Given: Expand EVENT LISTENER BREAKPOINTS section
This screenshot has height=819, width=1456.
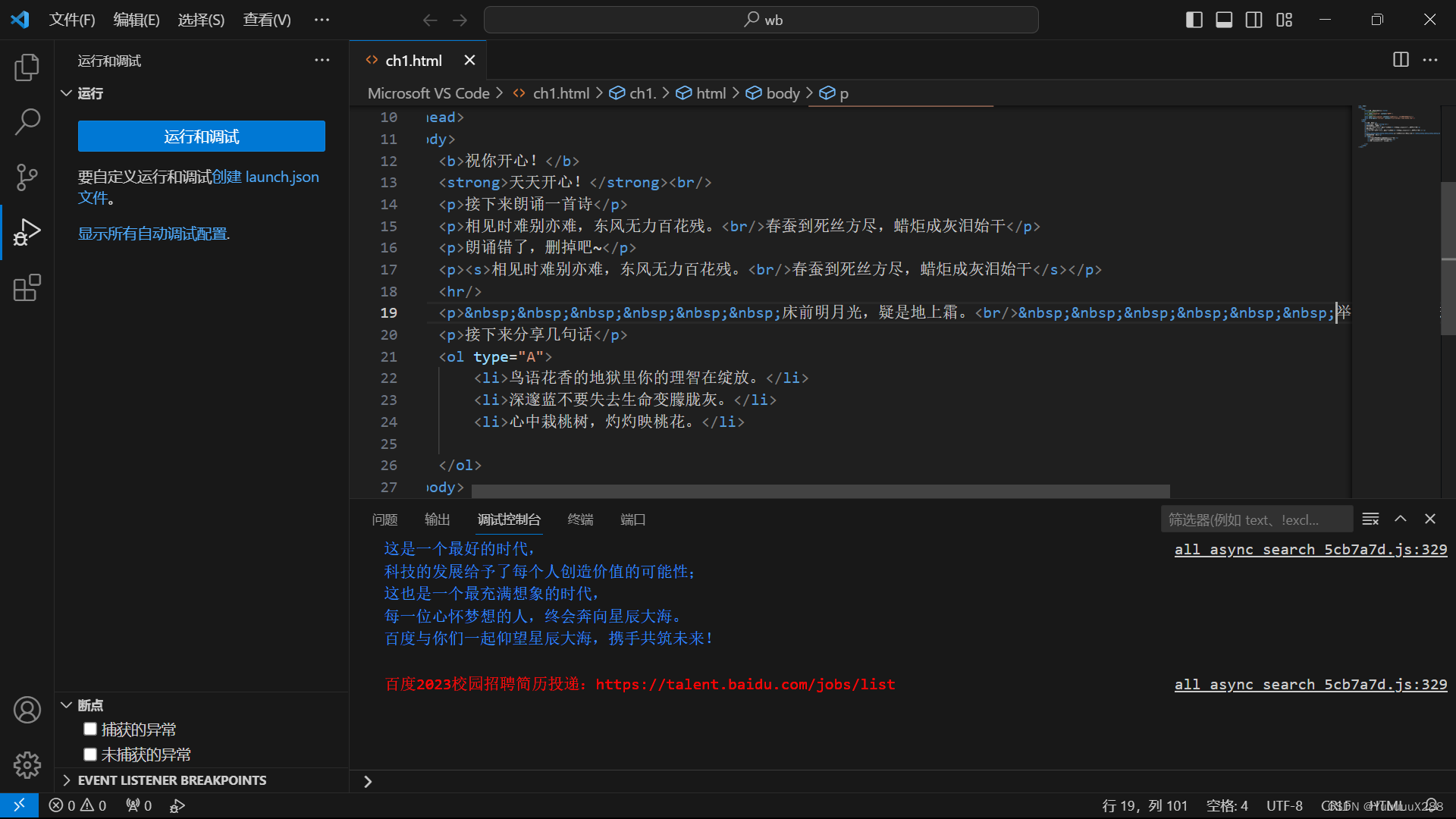Looking at the screenshot, I should coord(67,780).
